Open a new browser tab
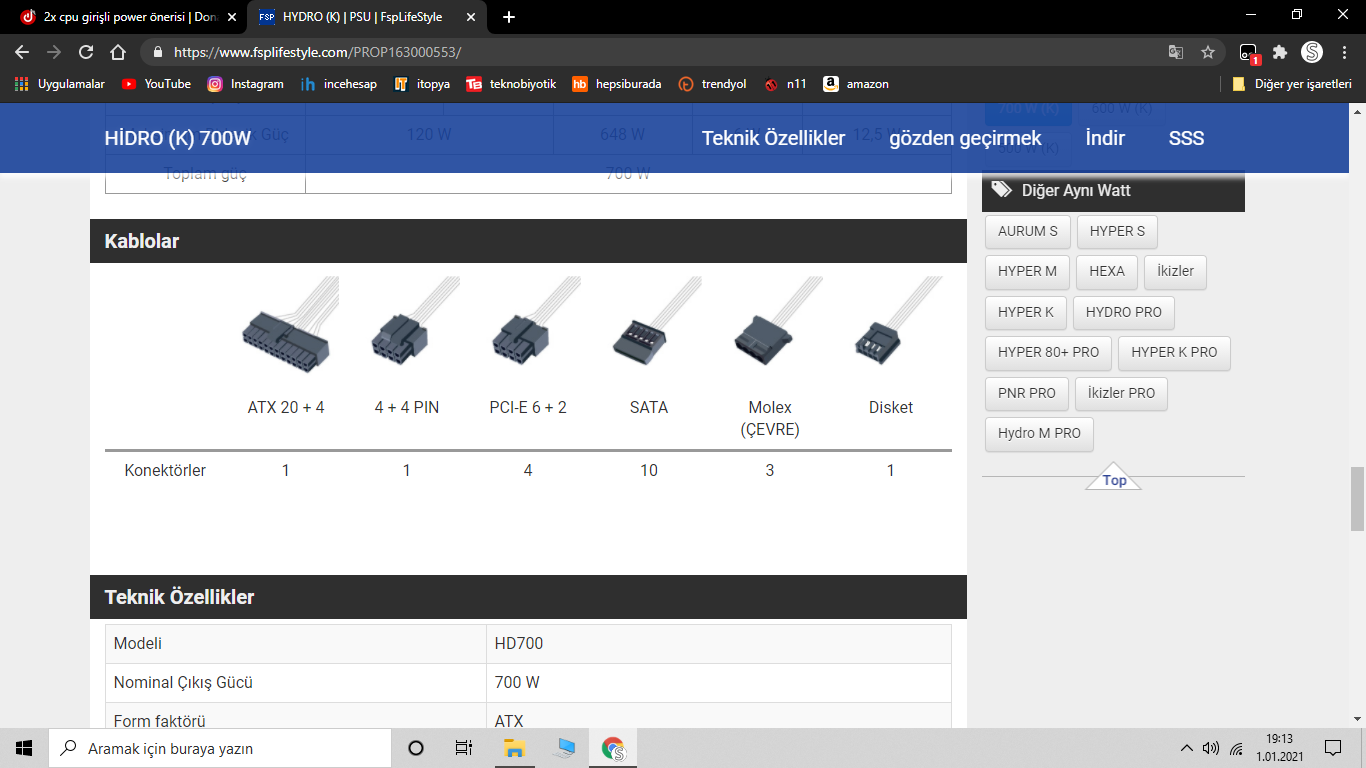This screenshot has width=1366, height=768. click(509, 17)
